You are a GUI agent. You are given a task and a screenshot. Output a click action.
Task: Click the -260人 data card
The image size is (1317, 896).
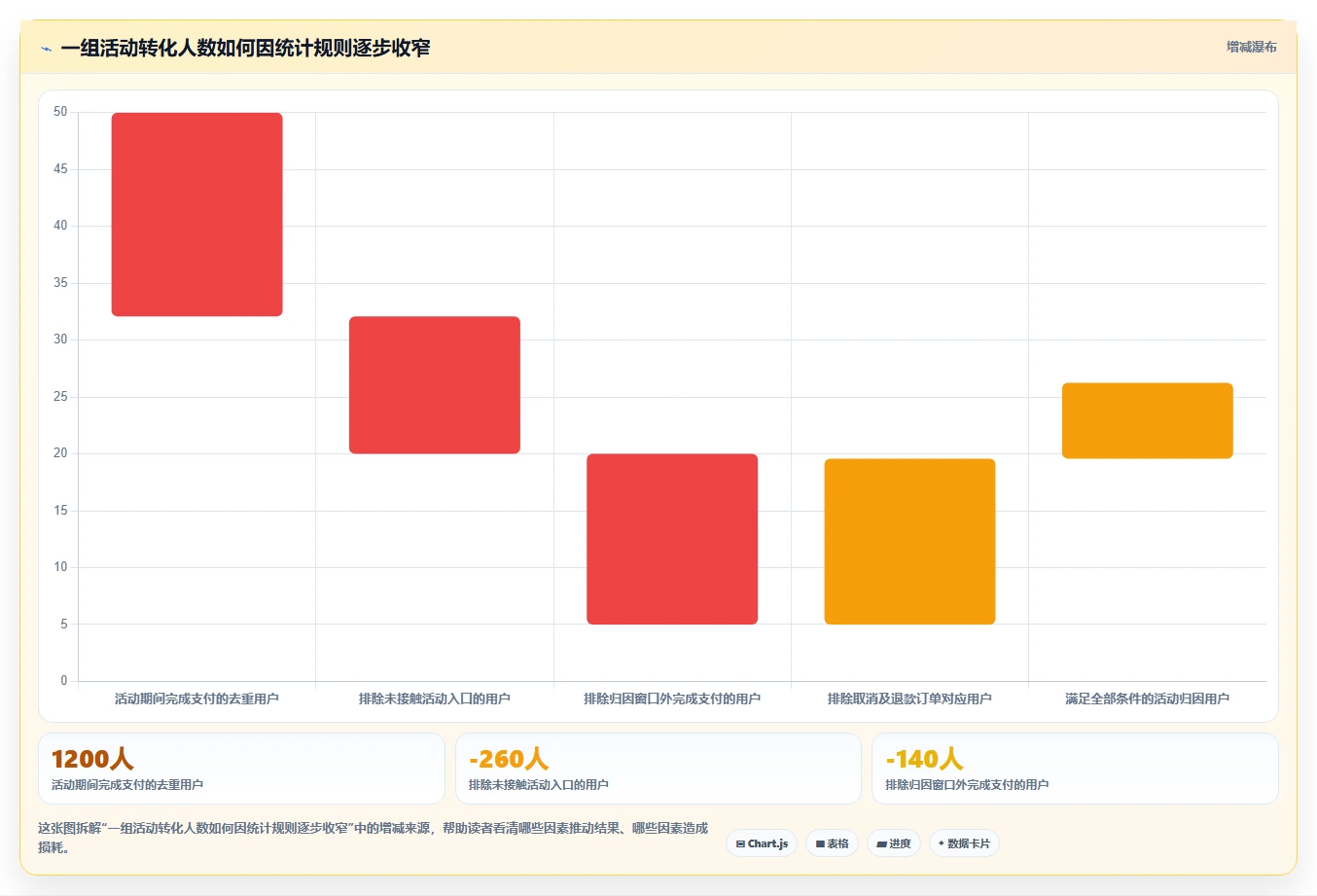click(x=658, y=769)
